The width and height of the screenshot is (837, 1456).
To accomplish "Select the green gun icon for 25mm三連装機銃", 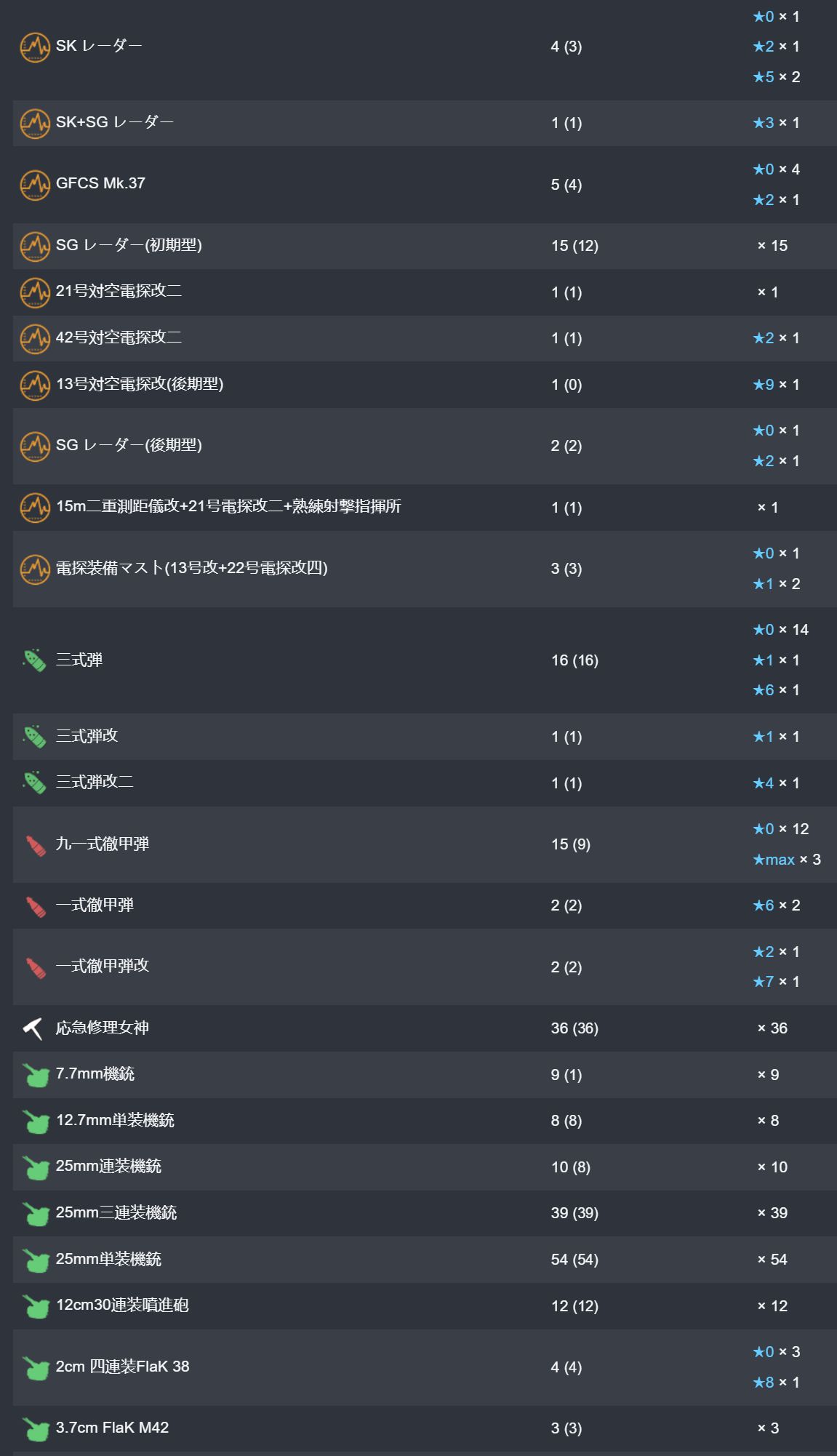I will point(34,1213).
